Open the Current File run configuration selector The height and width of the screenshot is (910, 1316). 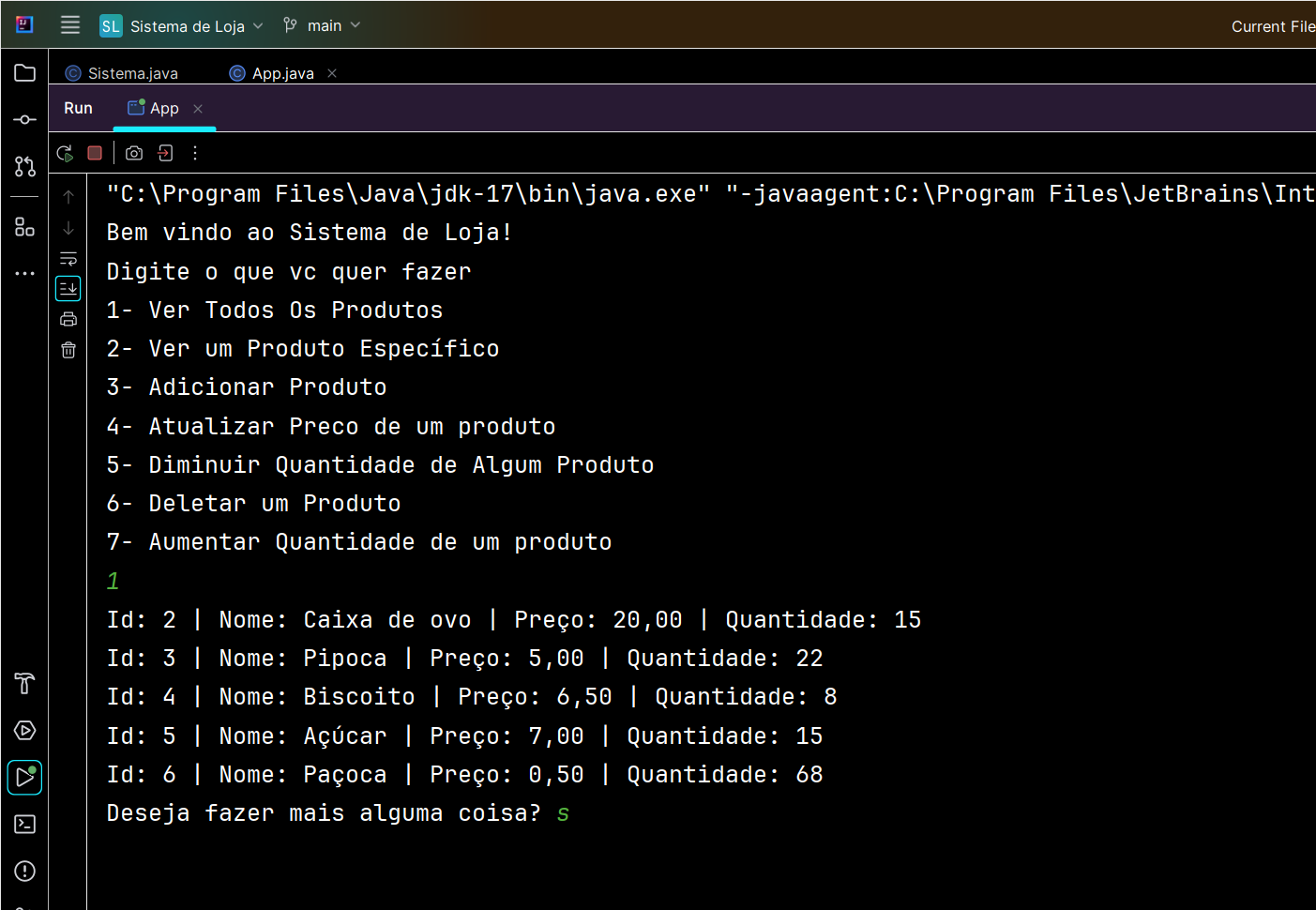pyautogui.click(x=1273, y=26)
